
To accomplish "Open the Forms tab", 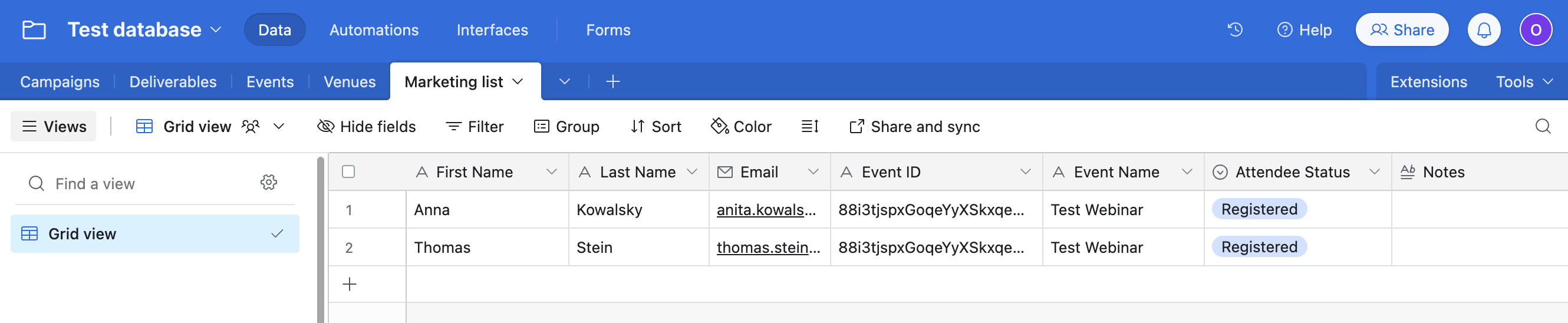I will point(608,30).
